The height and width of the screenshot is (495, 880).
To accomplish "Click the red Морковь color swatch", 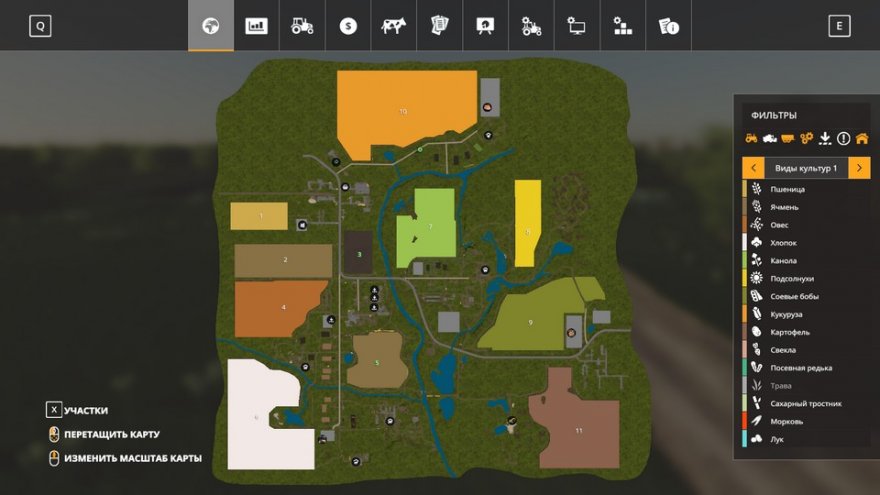I will tap(745, 421).
